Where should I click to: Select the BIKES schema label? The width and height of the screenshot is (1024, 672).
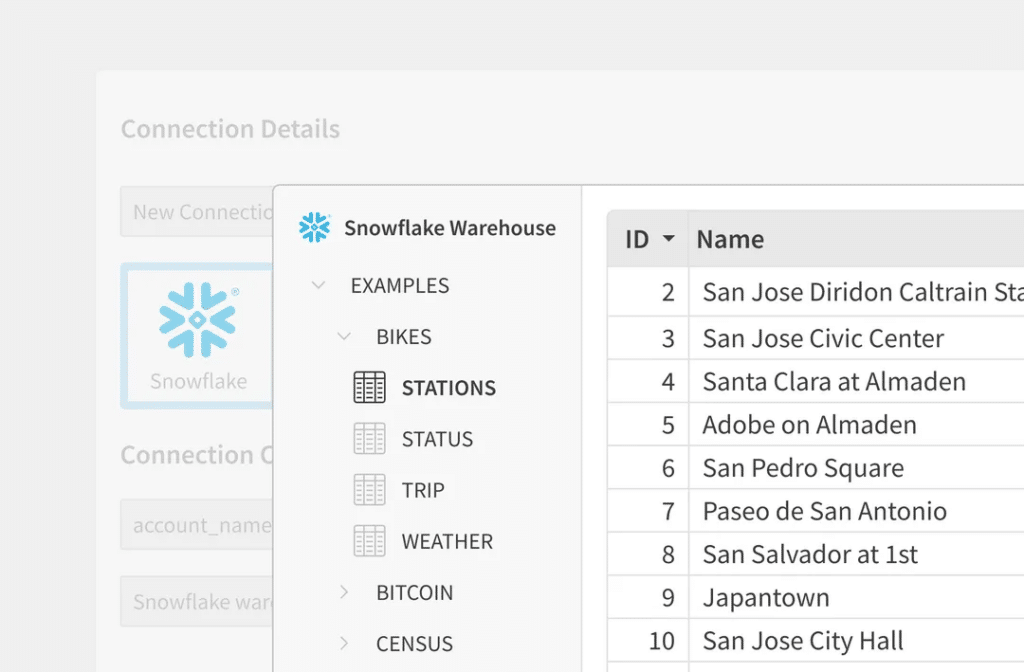tap(404, 336)
